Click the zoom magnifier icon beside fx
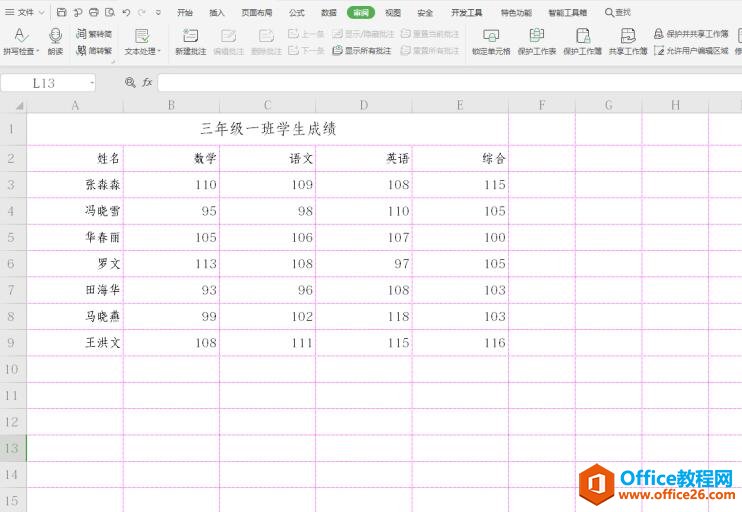 (x=130, y=82)
